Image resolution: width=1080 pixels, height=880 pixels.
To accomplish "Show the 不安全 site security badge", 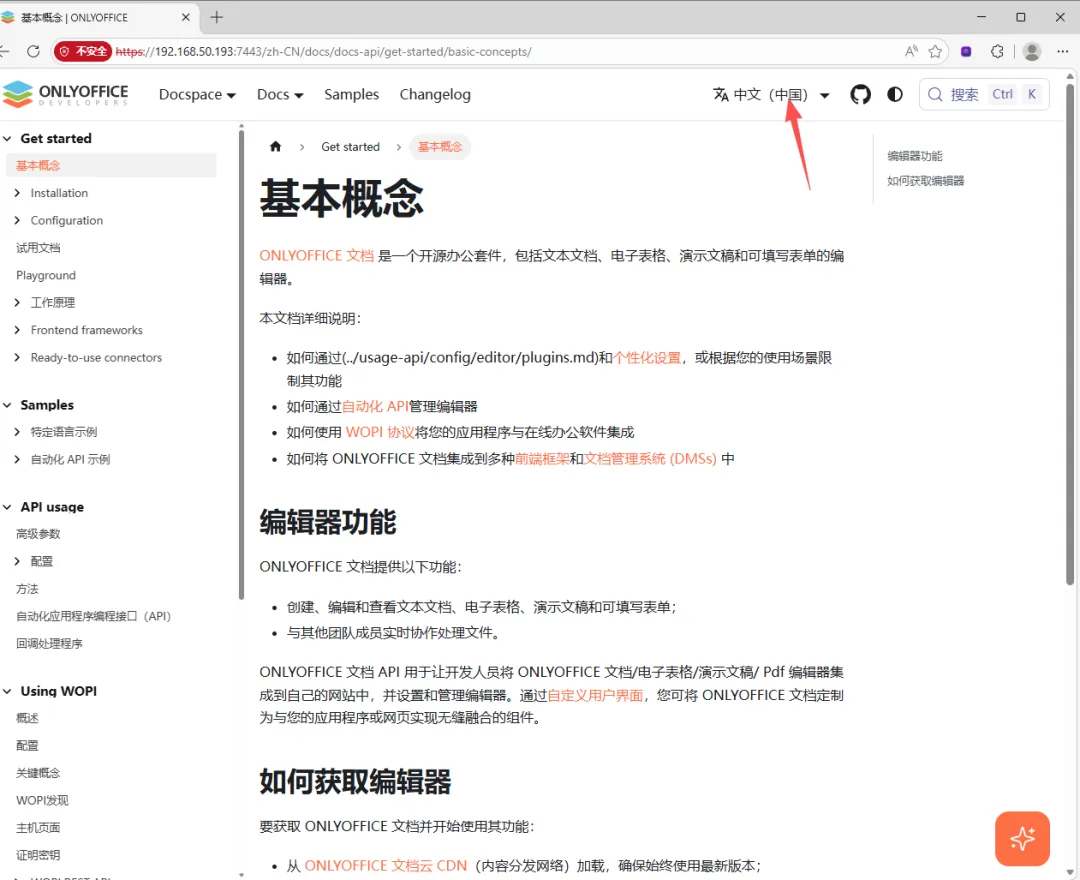I will point(83,52).
